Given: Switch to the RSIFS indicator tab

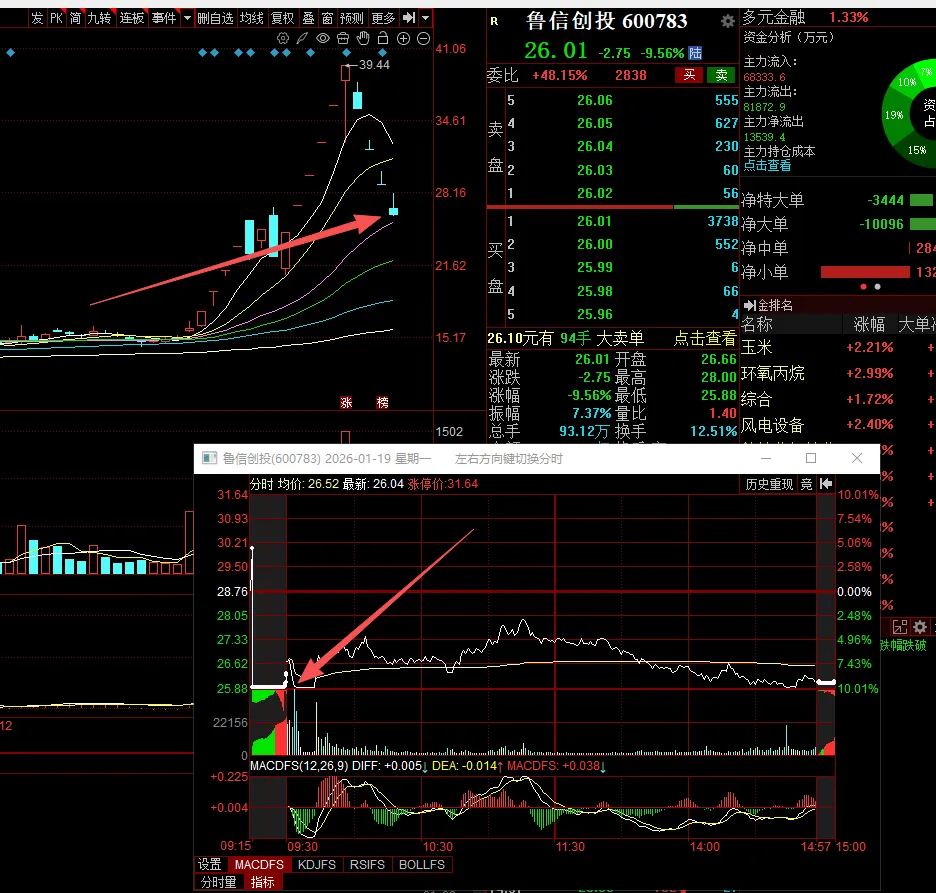Looking at the screenshot, I should (367, 864).
